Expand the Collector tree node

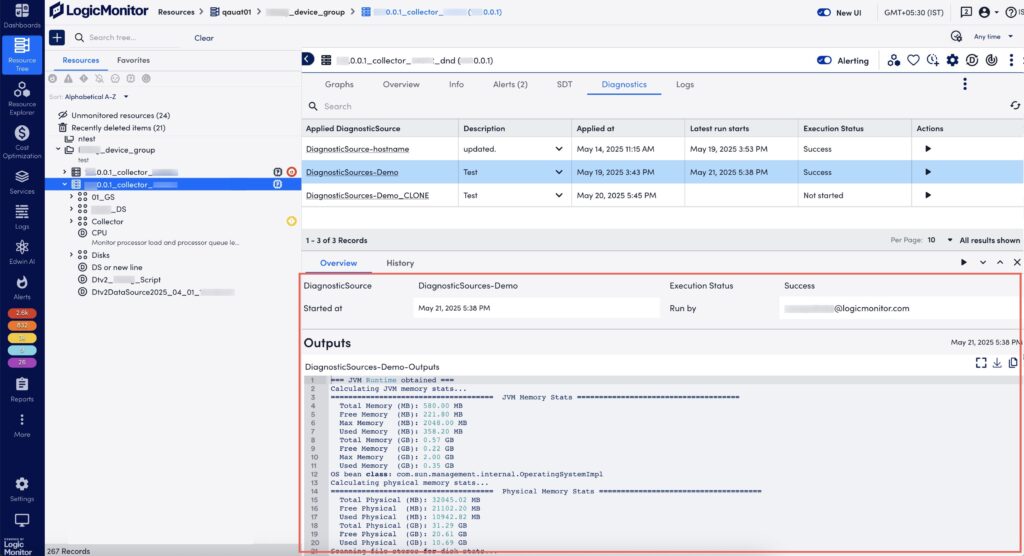(71, 221)
